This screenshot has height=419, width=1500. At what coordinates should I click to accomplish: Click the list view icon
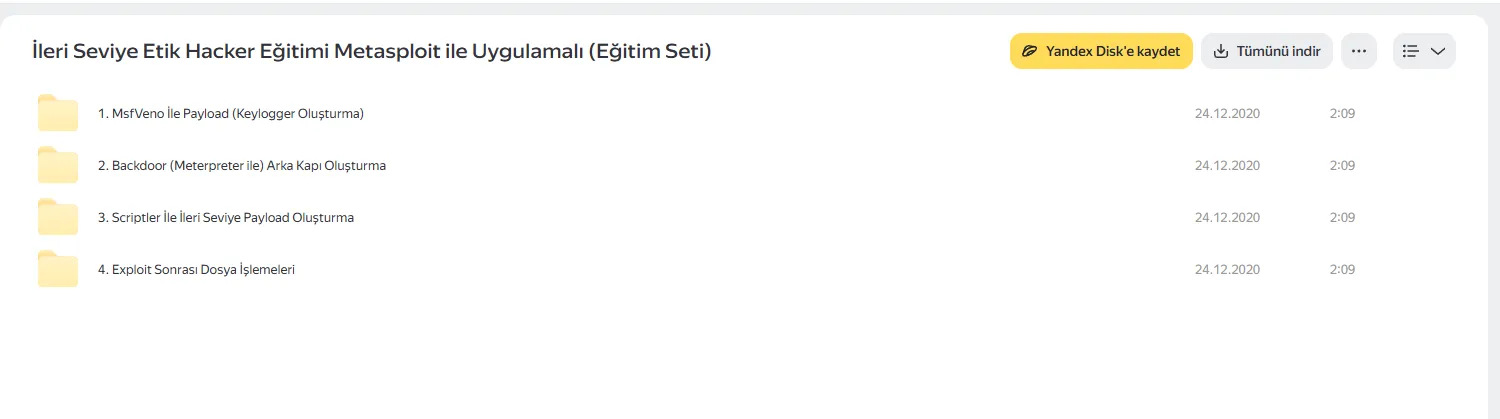coord(1411,51)
